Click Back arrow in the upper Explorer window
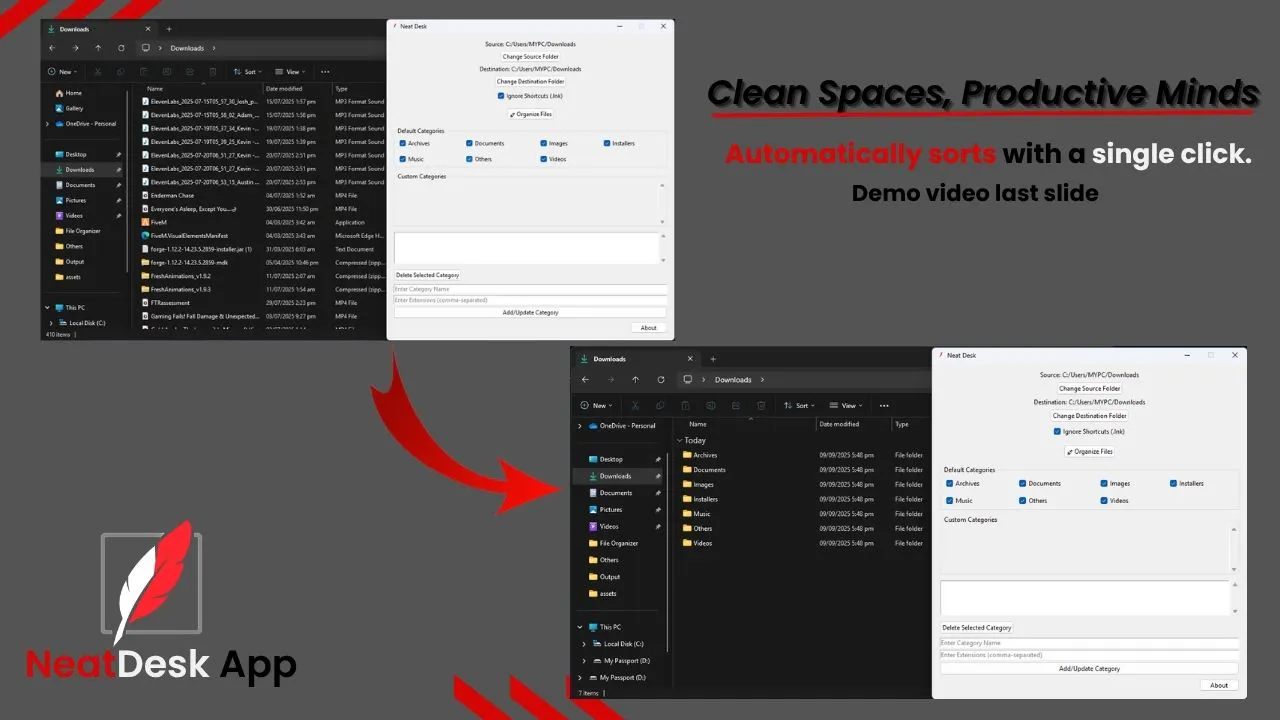Screen dimensions: 1280x720 pos(52,48)
